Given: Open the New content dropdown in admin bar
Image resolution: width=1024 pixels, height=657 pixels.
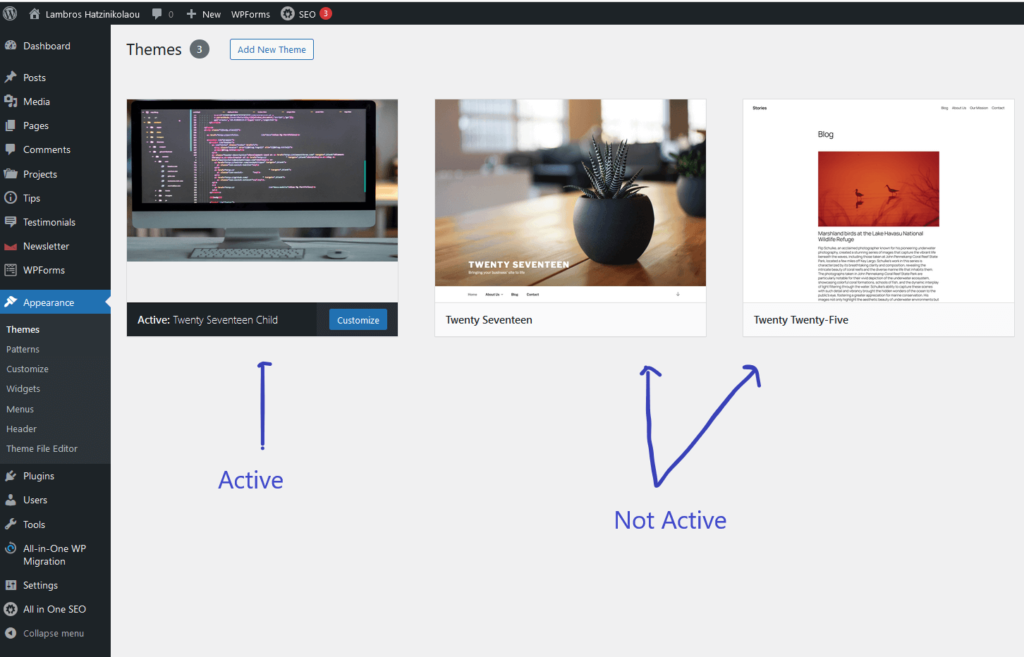Looking at the screenshot, I should point(203,14).
